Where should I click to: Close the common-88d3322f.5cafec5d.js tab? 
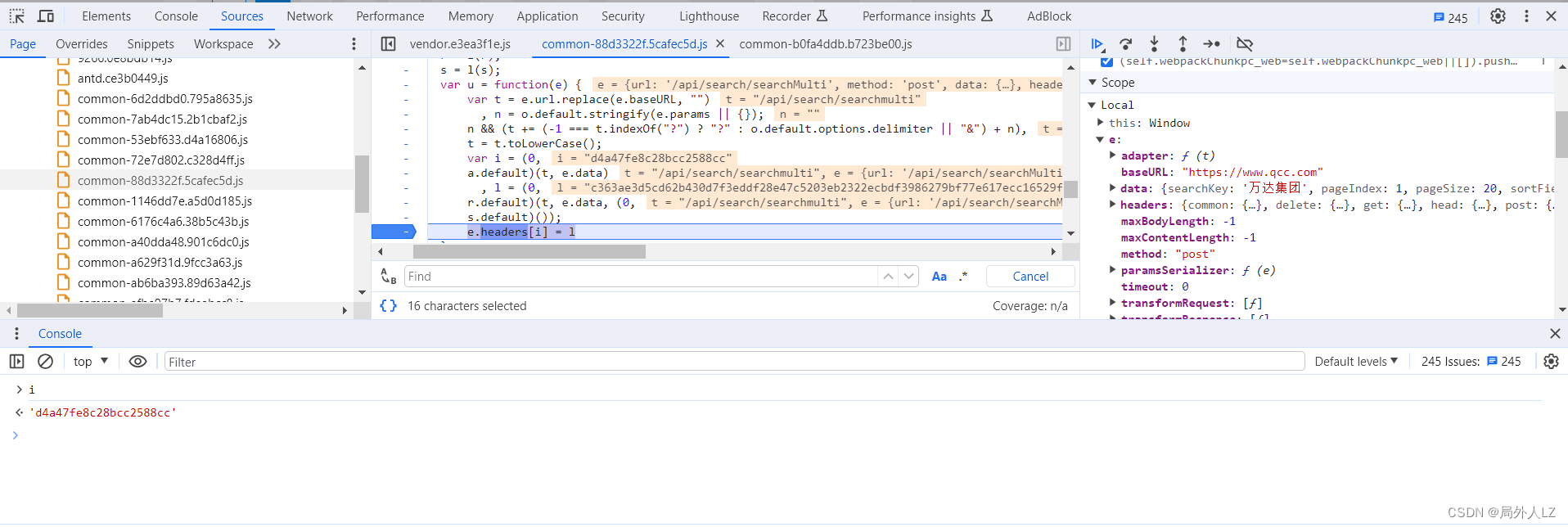click(720, 43)
